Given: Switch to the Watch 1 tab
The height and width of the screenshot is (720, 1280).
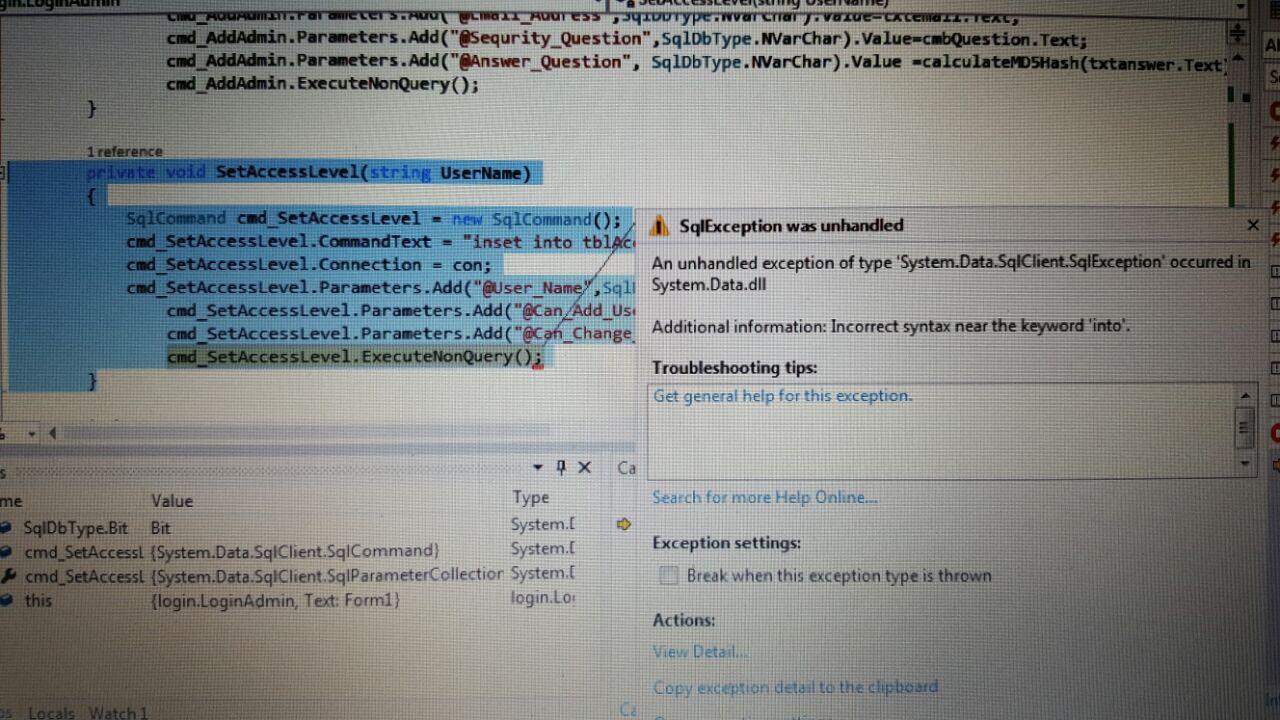Looking at the screenshot, I should [x=118, y=712].
